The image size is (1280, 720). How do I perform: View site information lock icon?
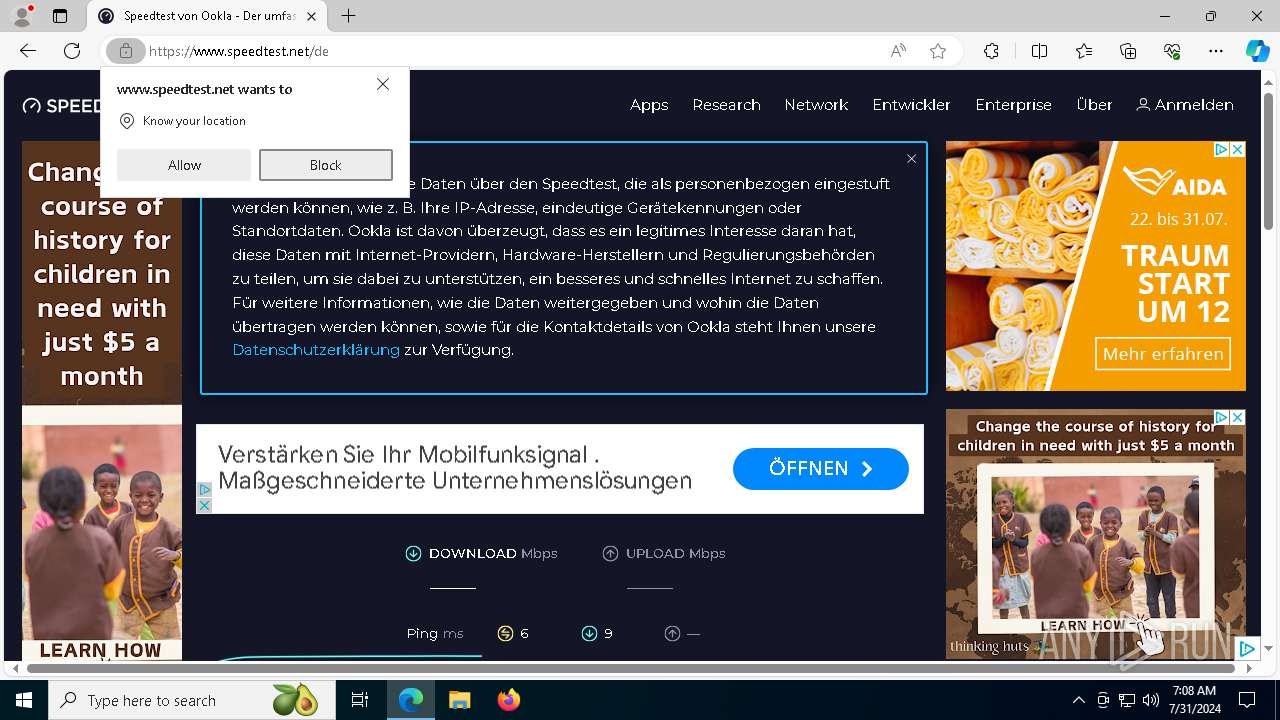tap(125, 51)
